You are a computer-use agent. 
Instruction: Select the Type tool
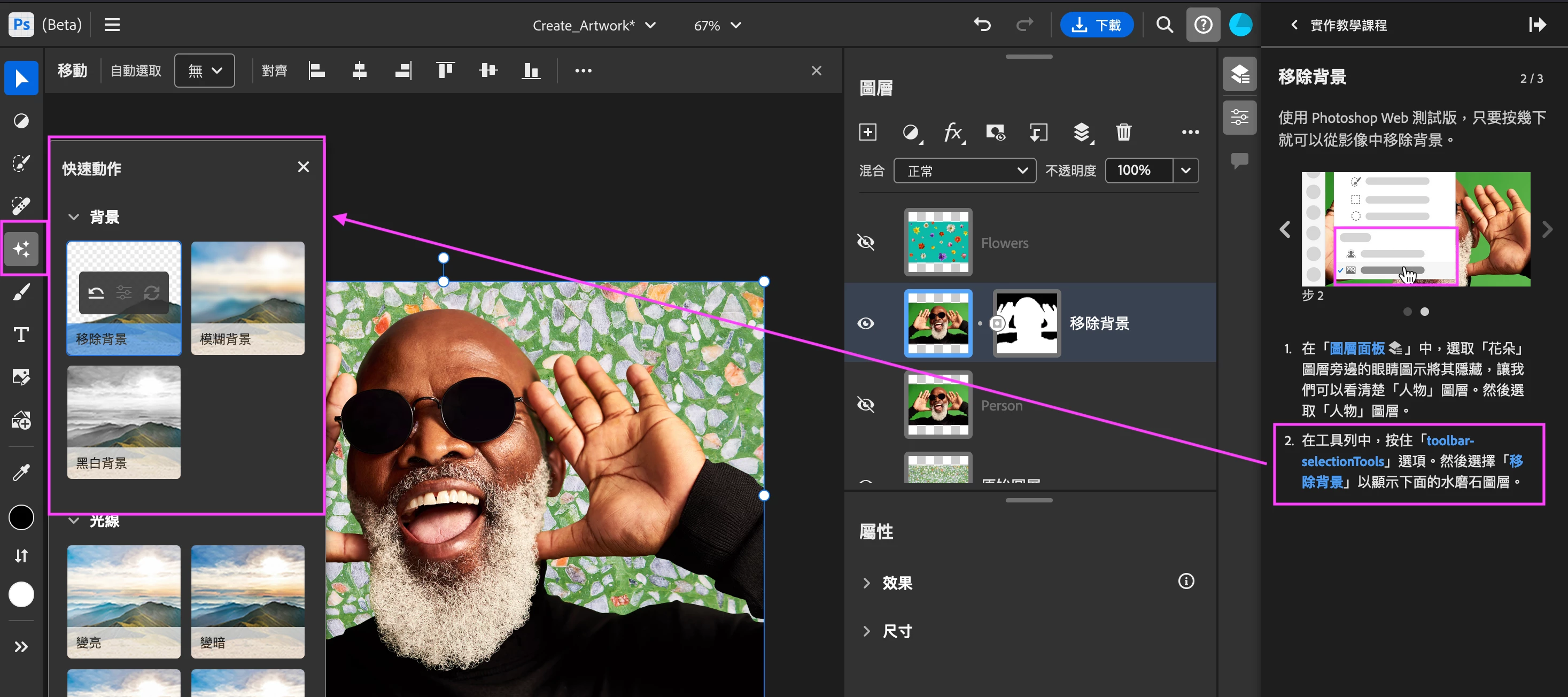point(21,335)
